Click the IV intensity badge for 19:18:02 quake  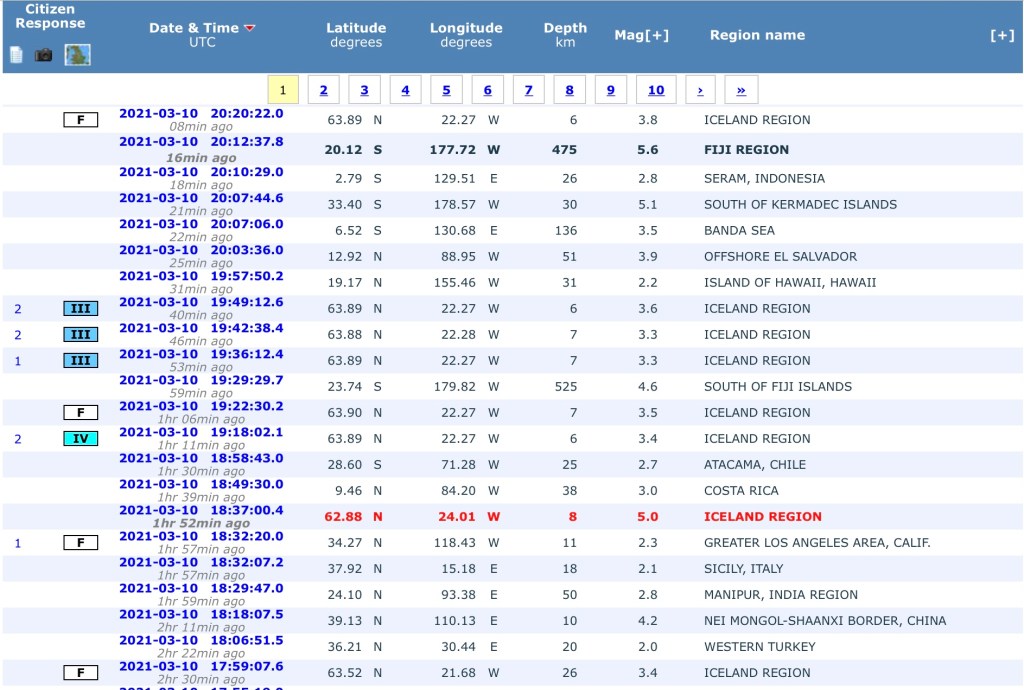pyautogui.click(x=80, y=439)
